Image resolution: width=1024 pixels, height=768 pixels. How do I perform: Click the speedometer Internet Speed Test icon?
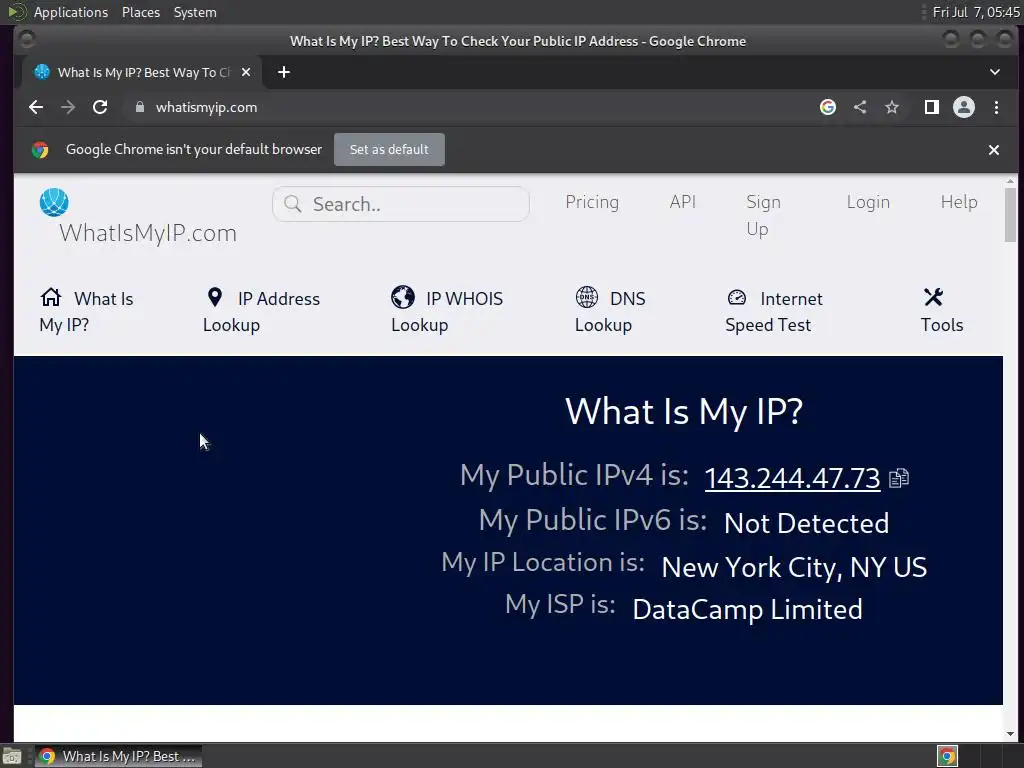pyautogui.click(x=737, y=297)
